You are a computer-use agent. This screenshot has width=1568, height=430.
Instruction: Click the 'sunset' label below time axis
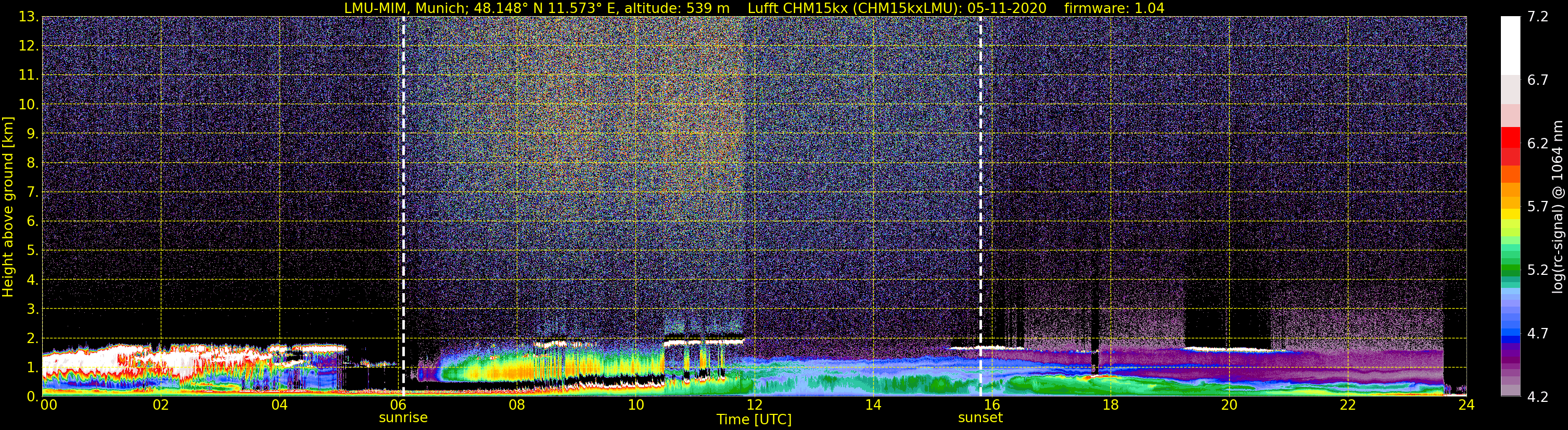pyautogui.click(x=980, y=418)
